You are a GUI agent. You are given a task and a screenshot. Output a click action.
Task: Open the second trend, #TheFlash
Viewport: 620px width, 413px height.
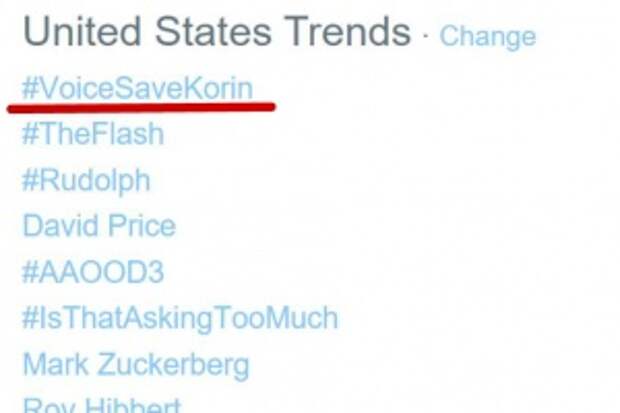pos(93,134)
